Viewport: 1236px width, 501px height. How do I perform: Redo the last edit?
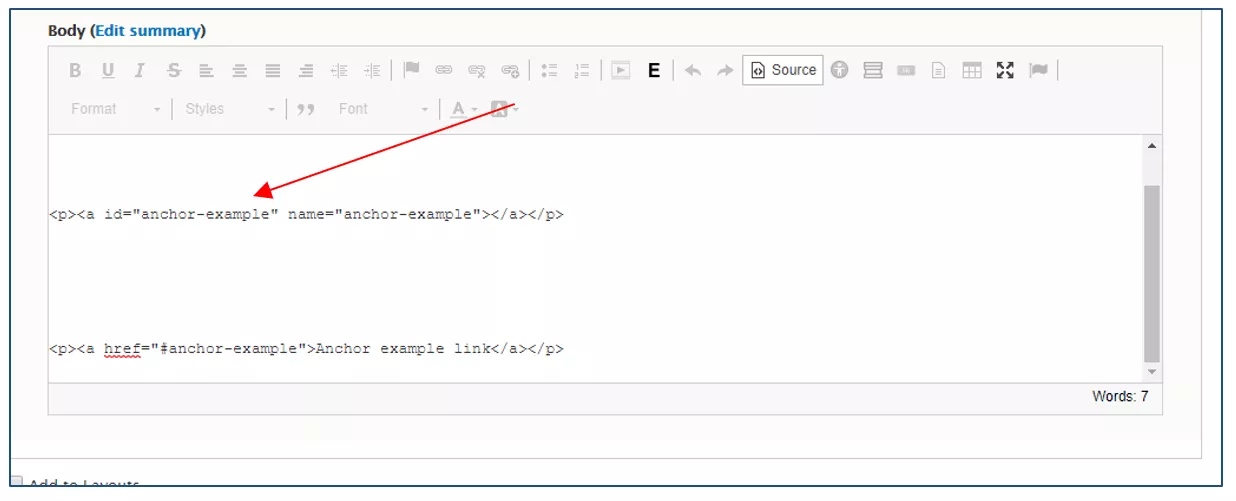[726, 70]
